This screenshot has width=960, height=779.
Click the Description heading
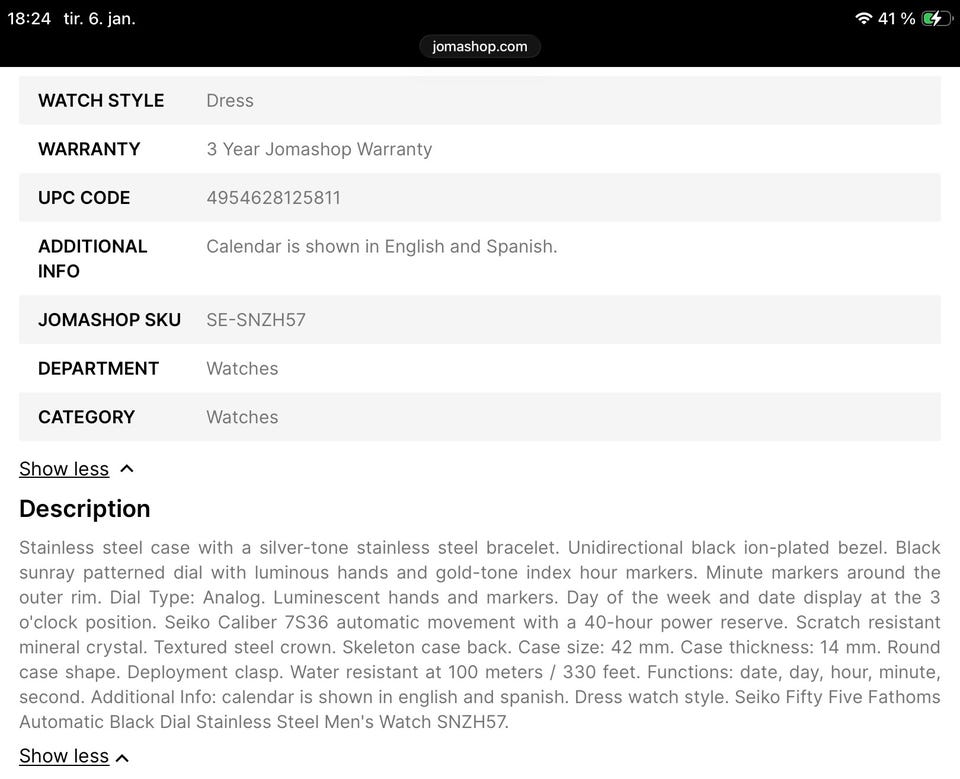[x=84, y=509]
